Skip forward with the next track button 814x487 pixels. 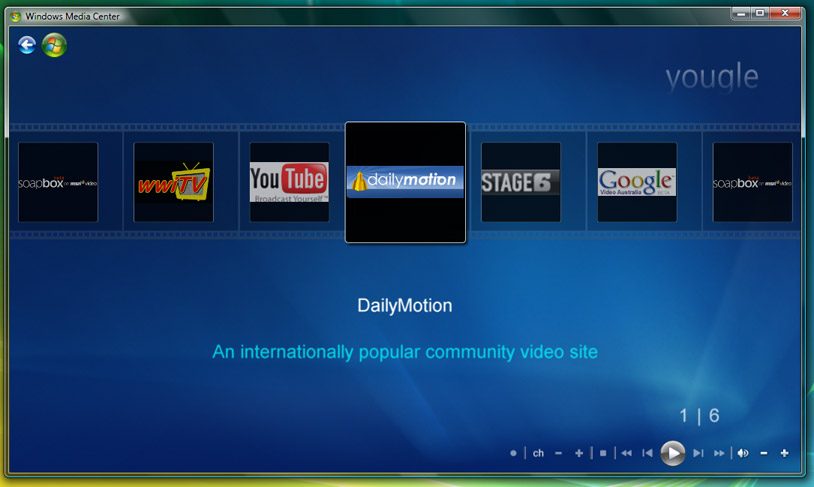tap(698, 453)
